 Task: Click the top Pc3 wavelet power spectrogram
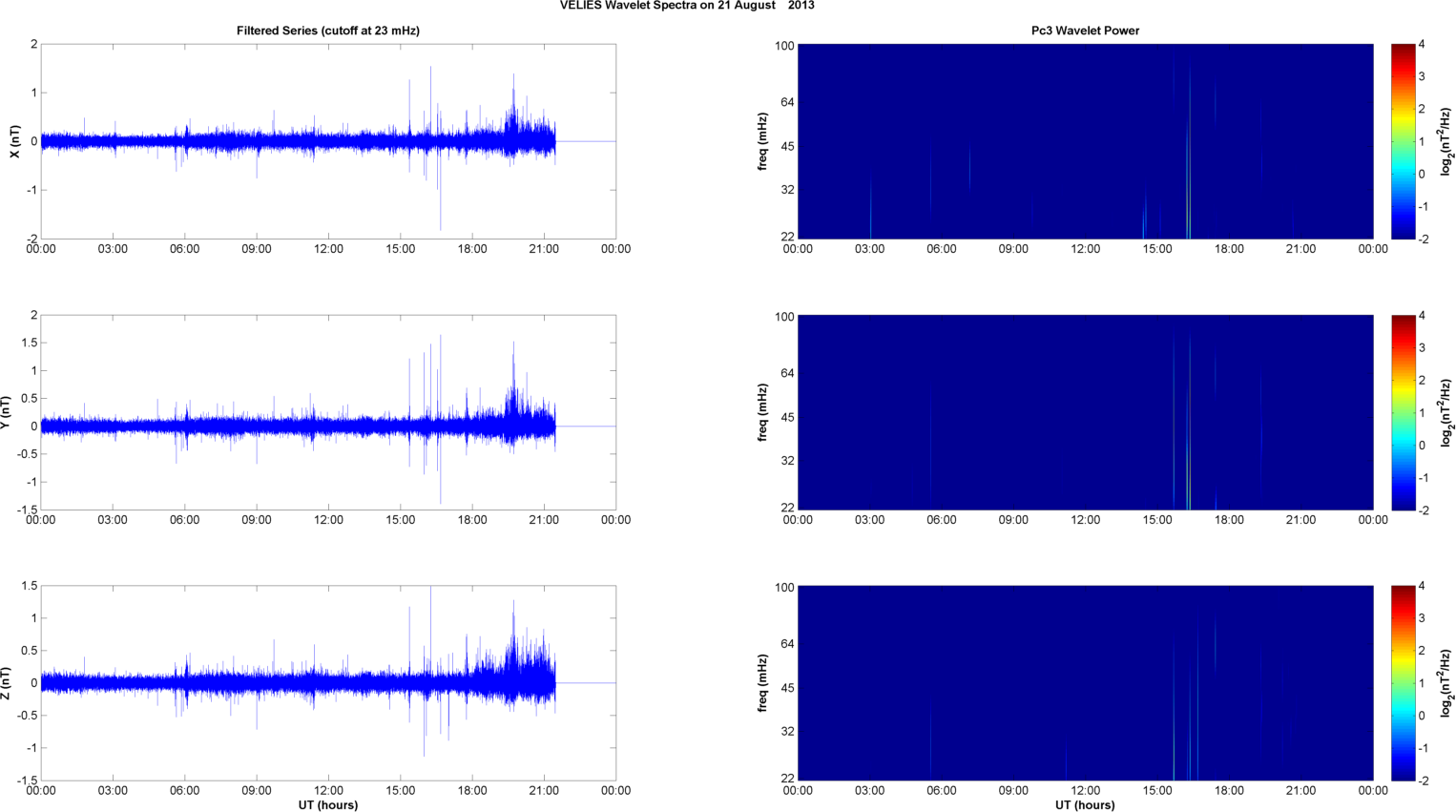pos(1085,141)
